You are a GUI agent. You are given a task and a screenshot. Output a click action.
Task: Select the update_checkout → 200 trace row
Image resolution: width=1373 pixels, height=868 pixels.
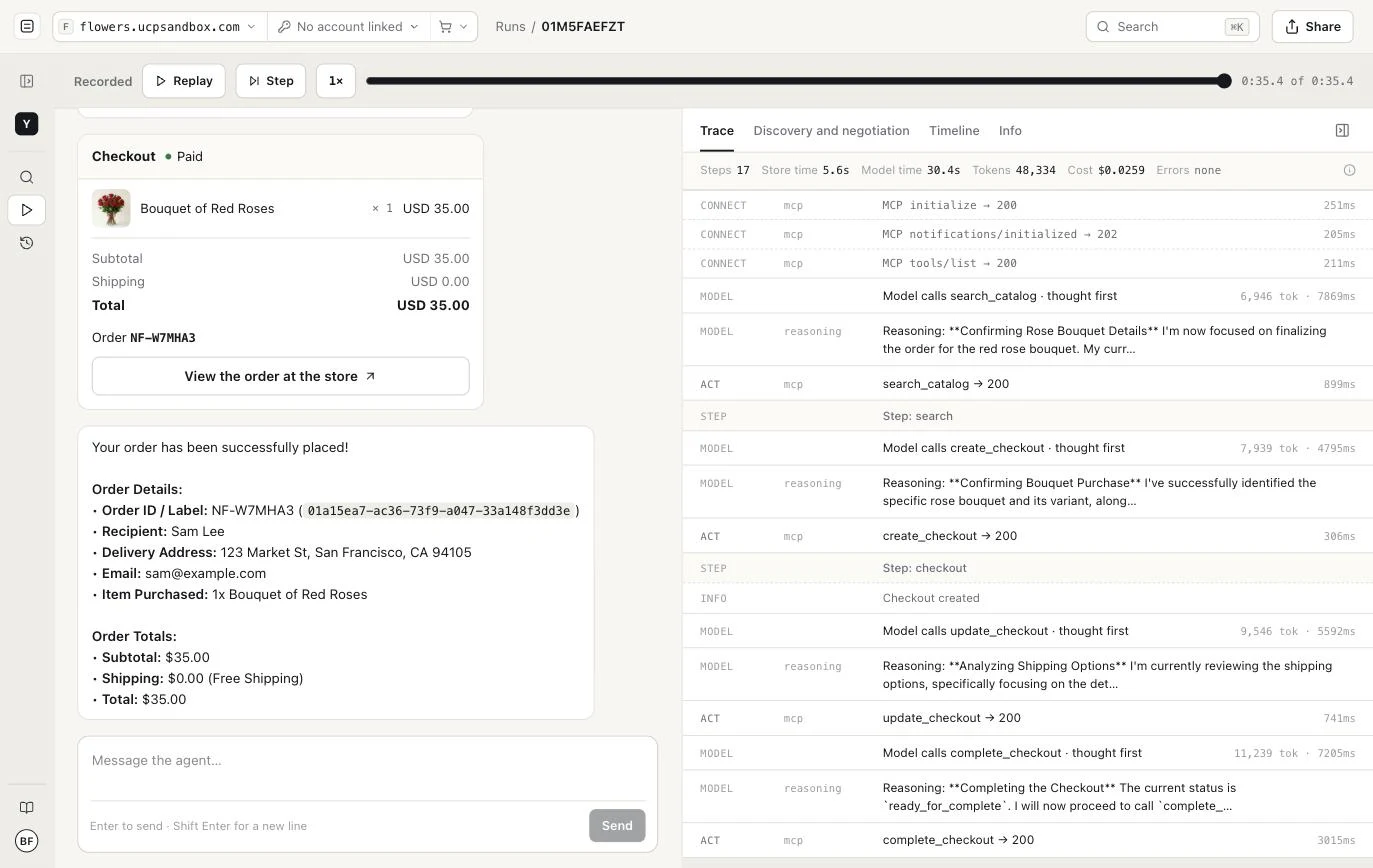[x=1028, y=718]
